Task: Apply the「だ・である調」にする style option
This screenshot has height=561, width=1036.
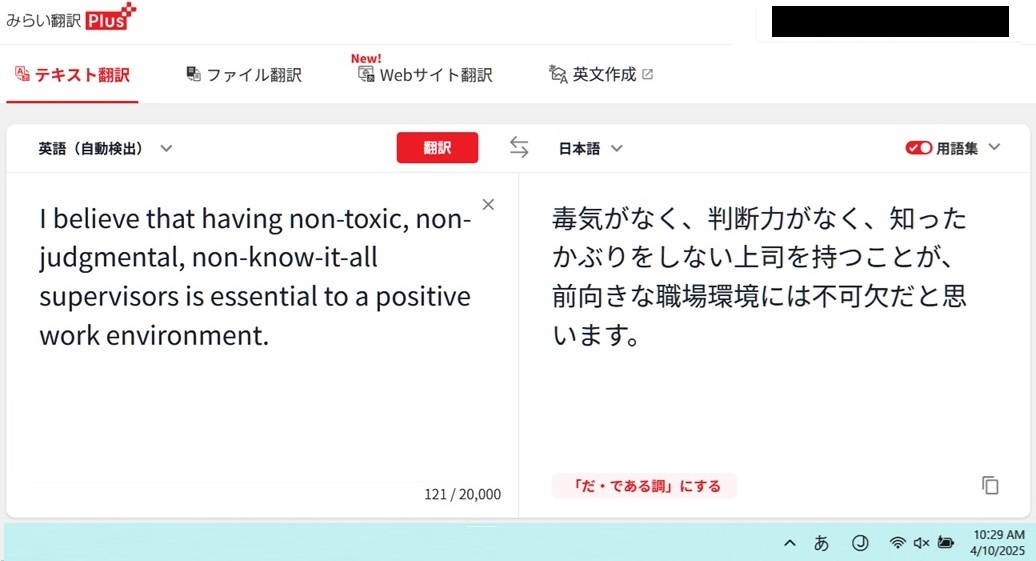Action: [x=644, y=486]
